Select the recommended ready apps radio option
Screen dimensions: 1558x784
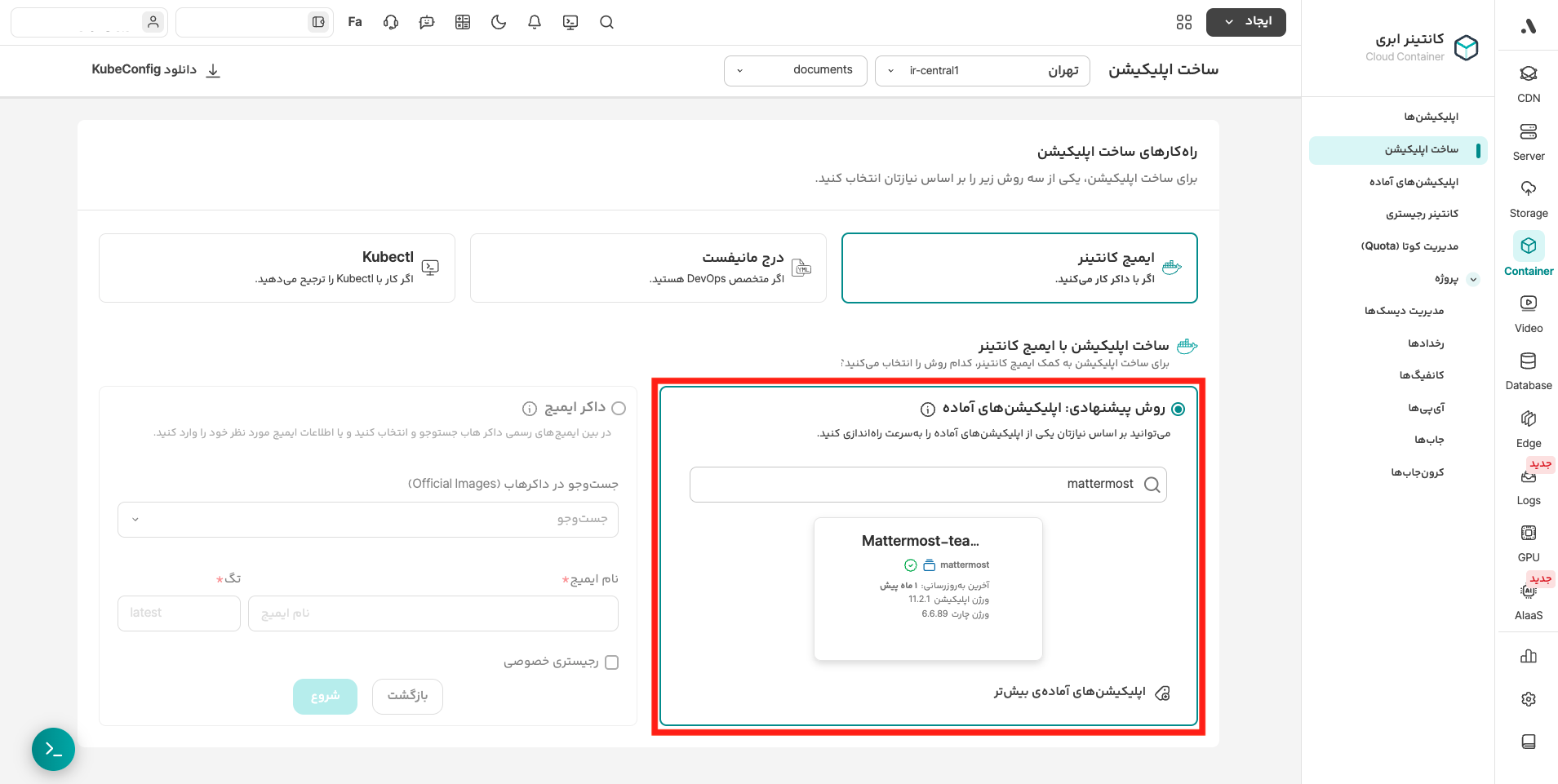tap(1178, 409)
